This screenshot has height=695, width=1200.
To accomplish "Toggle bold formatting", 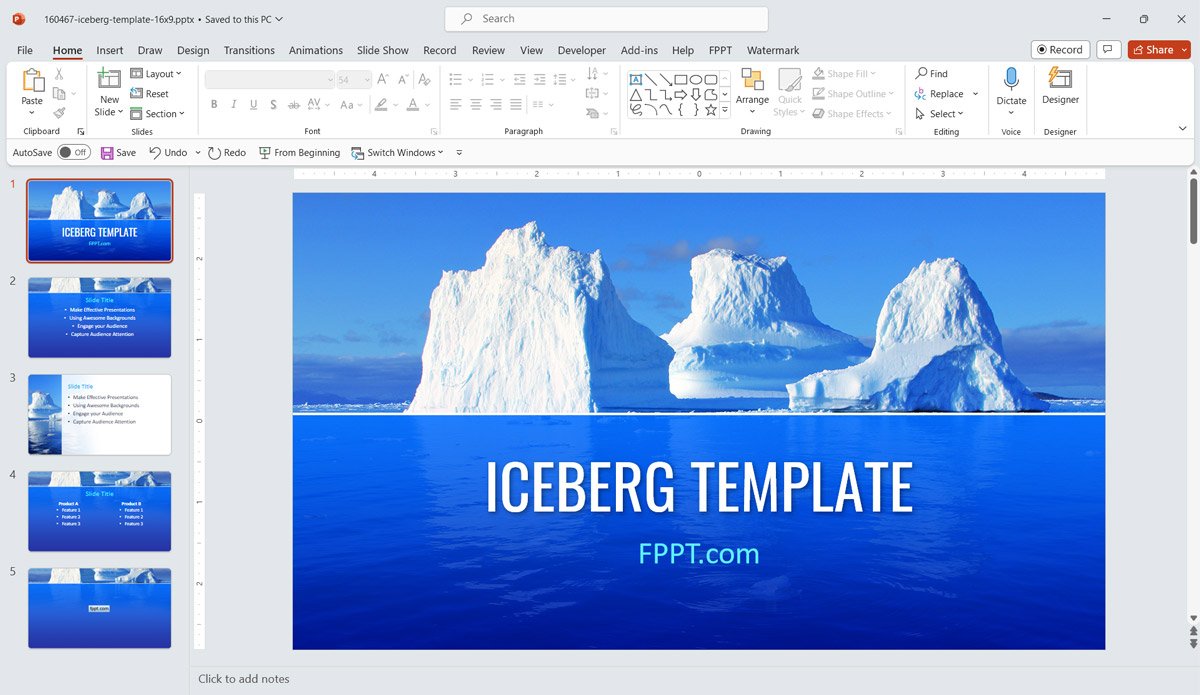I will point(214,104).
